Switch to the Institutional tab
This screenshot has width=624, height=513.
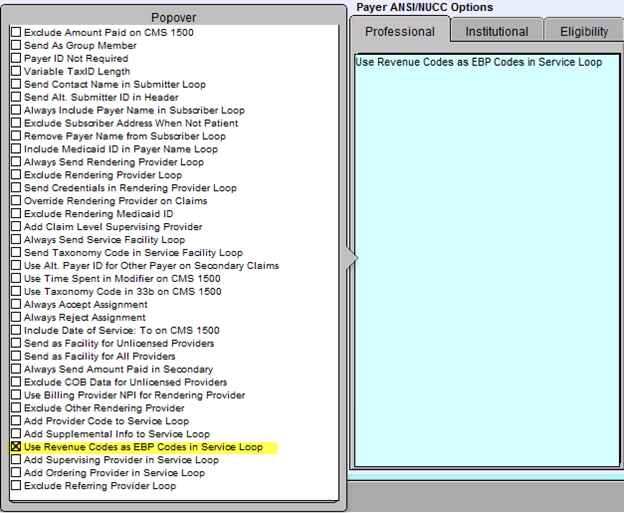click(x=495, y=31)
